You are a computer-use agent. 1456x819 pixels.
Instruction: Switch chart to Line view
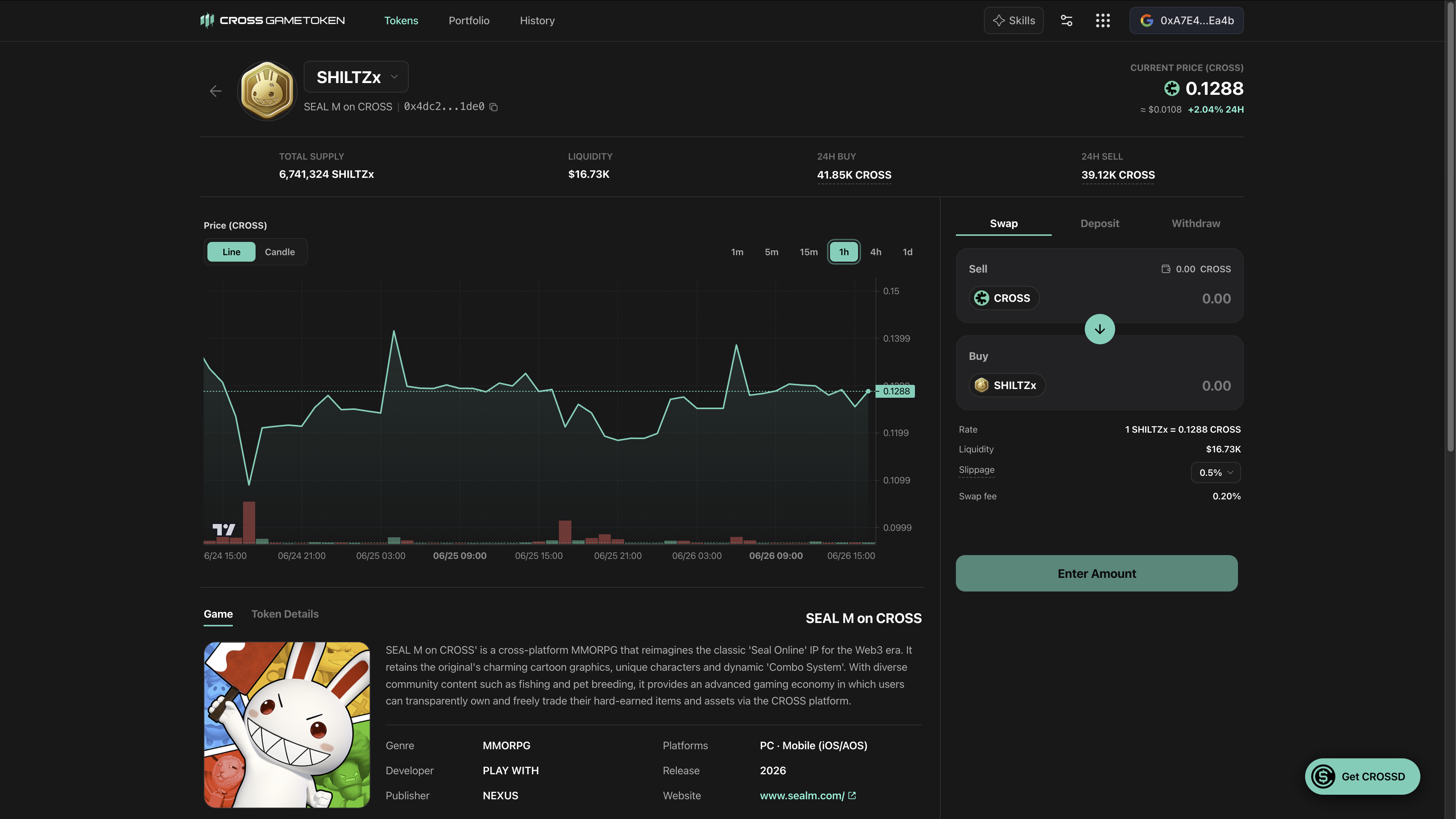pos(231,252)
